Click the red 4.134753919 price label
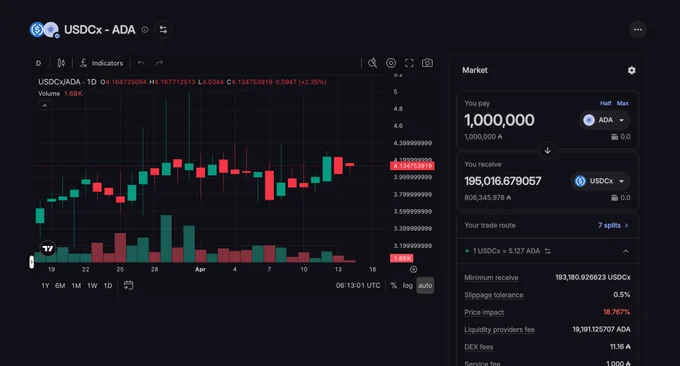This screenshot has width=680, height=366. pos(412,166)
